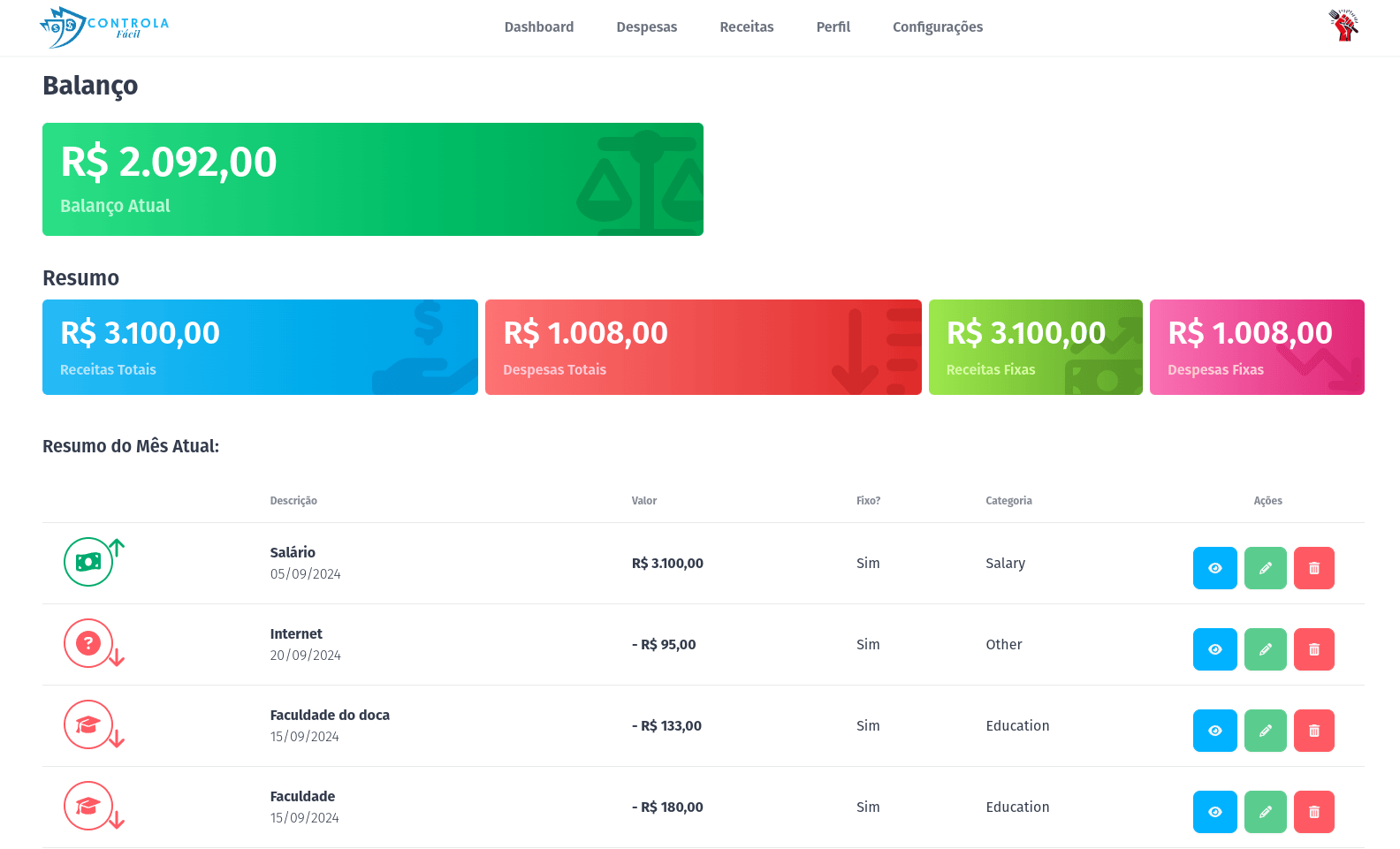Click the Ações column header
Screen dimensions: 1400x849
click(x=1267, y=501)
